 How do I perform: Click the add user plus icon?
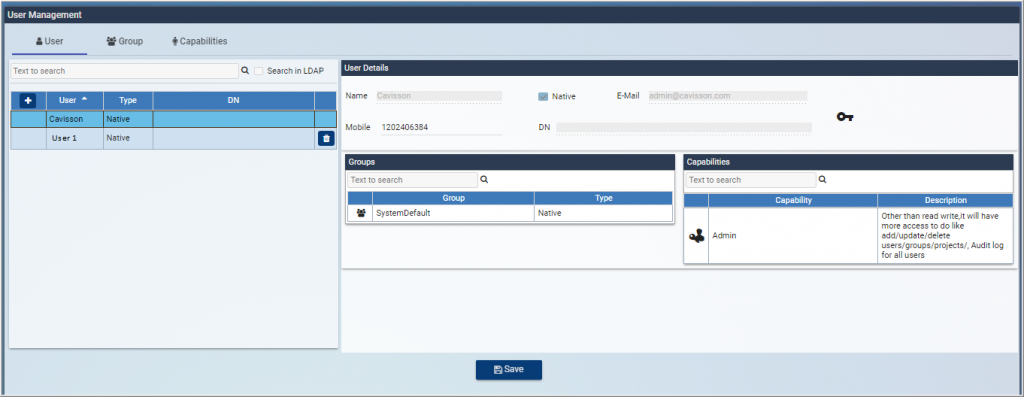tap(28, 101)
